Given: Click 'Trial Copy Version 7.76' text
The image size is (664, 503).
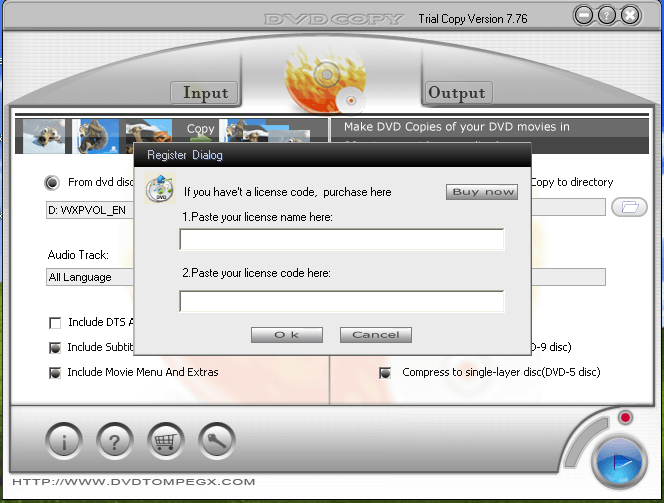Looking at the screenshot, I should [x=473, y=19].
